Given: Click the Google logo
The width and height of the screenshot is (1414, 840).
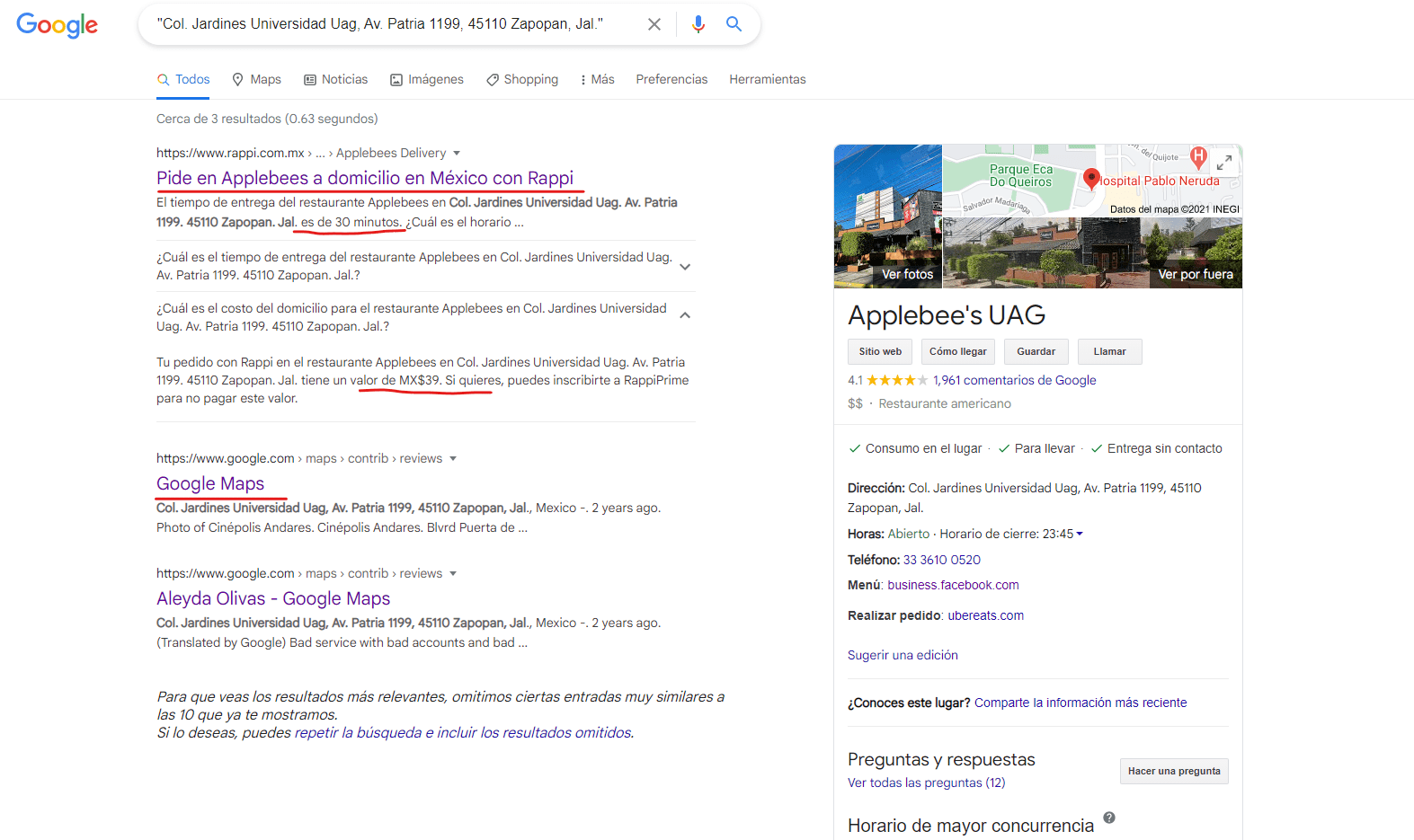Looking at the screenshot, I should (x=57, y=25).
